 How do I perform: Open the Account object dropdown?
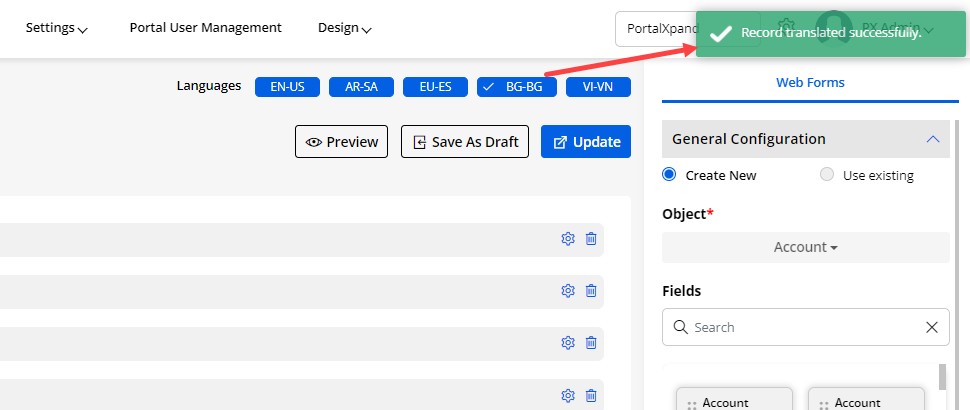[x=805, y=247]
